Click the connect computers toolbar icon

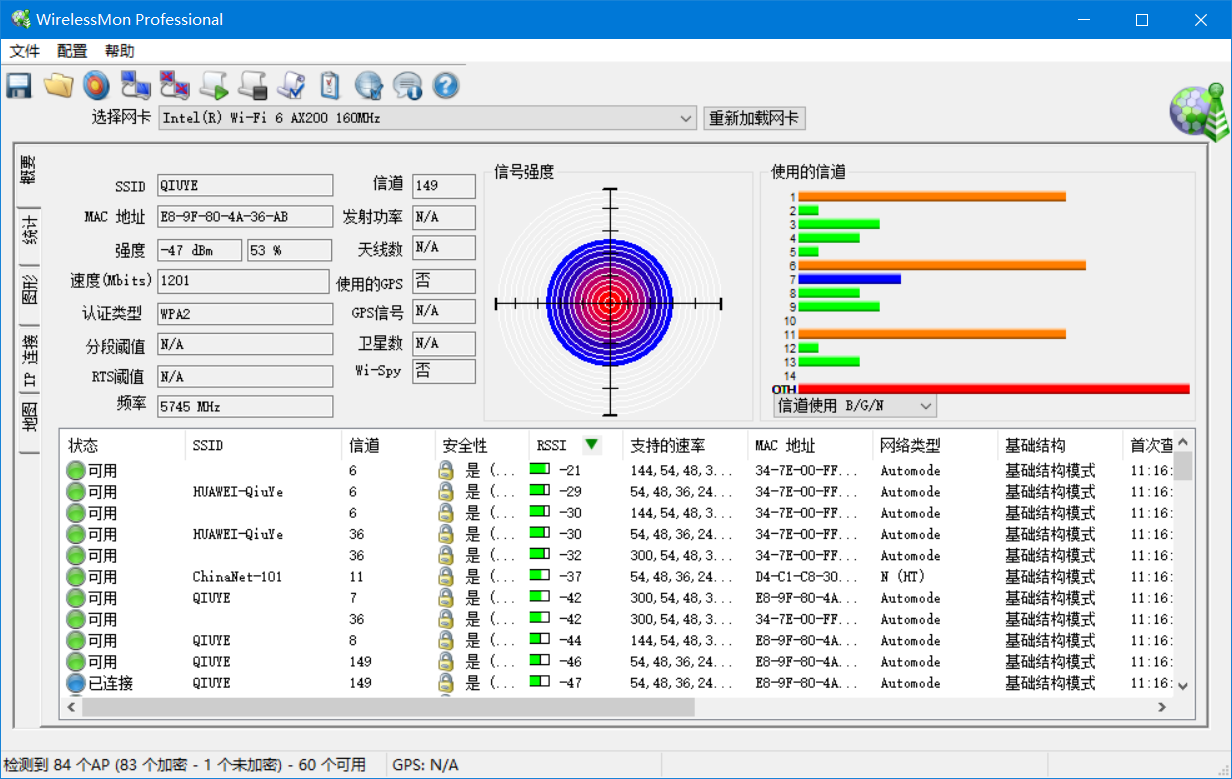tap(135, 86)
